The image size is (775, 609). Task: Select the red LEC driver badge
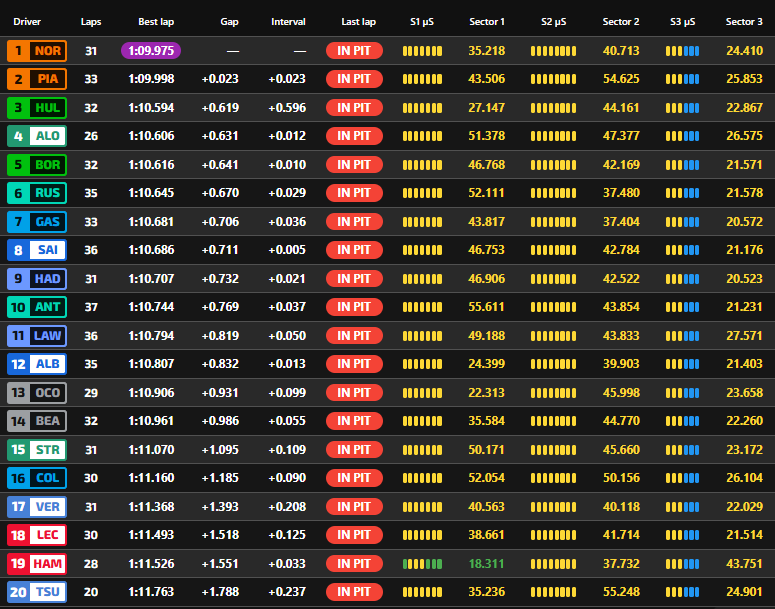(x=36, y=535)
